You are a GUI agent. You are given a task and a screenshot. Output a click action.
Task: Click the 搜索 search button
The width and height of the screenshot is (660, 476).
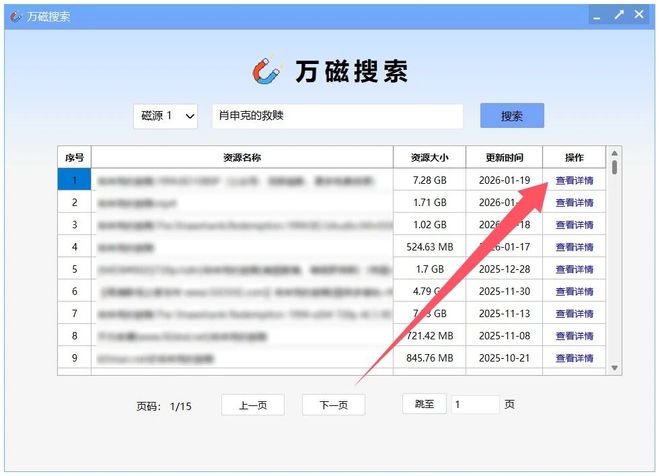point(512,115)
